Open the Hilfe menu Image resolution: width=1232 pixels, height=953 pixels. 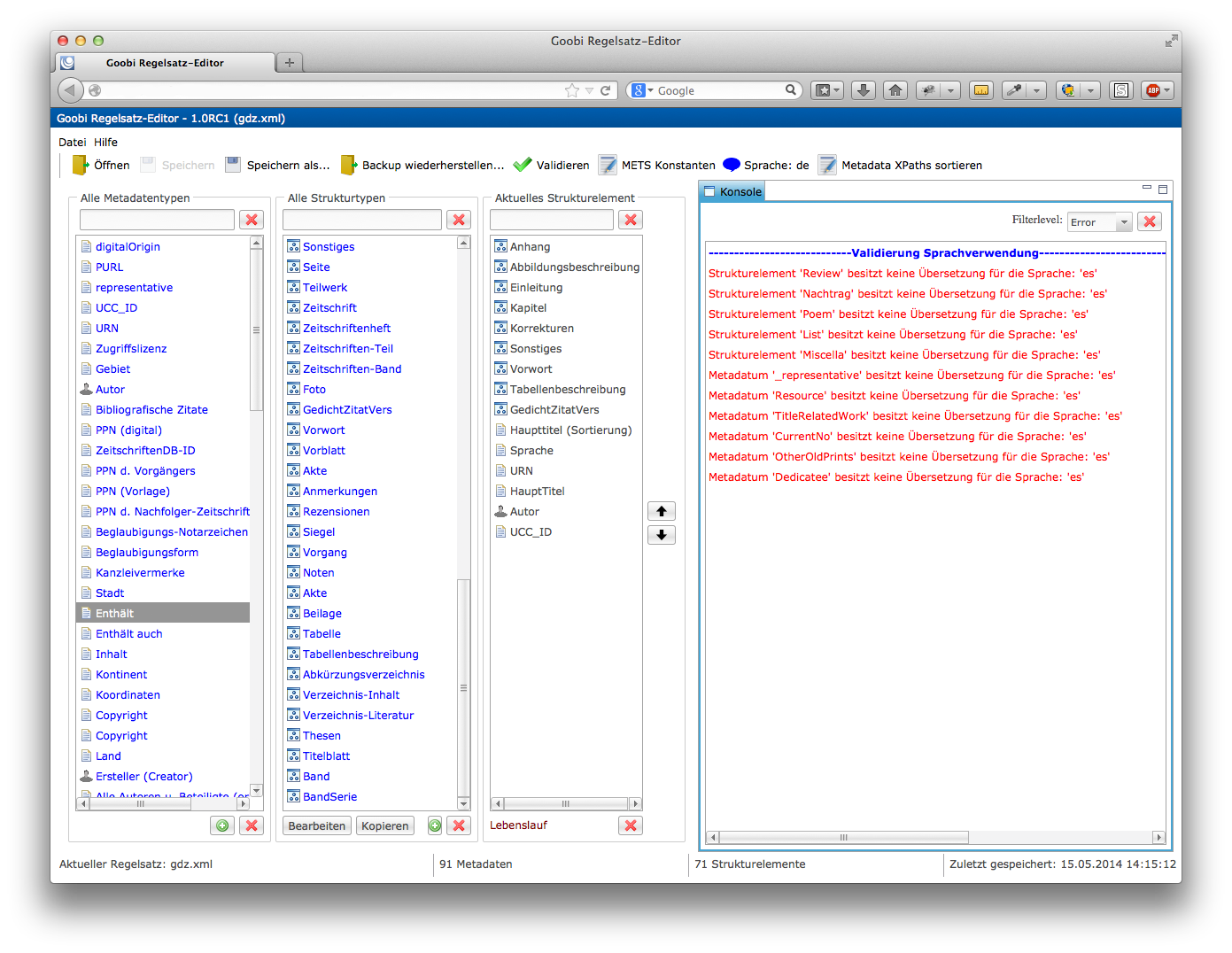point(105,142)
